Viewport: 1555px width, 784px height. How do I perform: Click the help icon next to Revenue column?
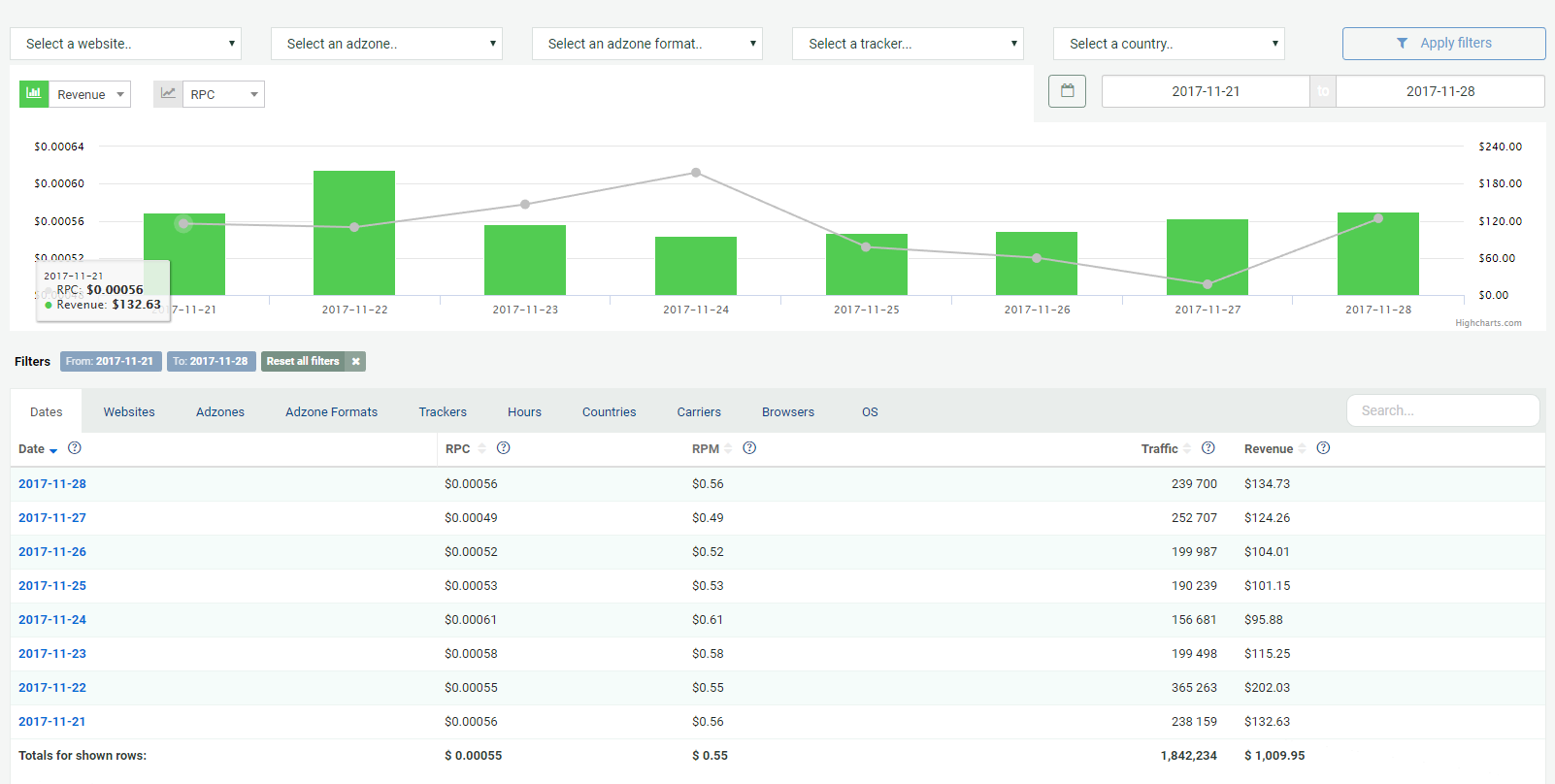coord(1323,448)
